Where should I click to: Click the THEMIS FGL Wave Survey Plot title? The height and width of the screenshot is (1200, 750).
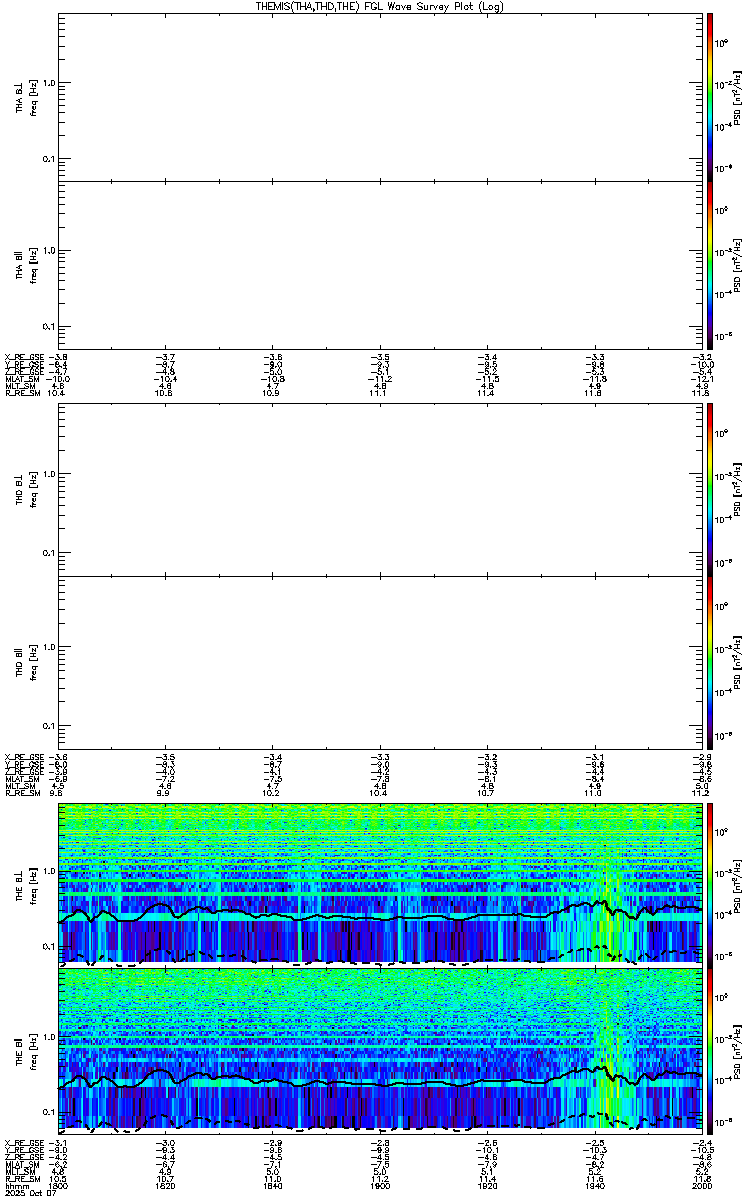pos(382,6)
